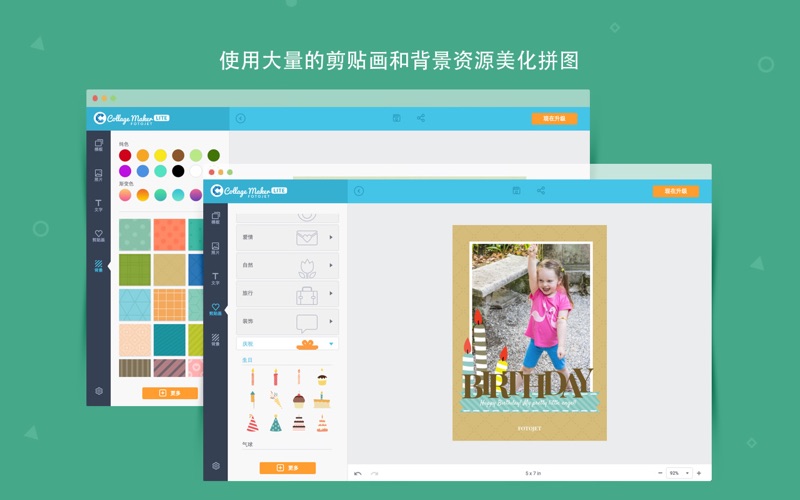Expand the 爱情 love clipart category
Viewport: 800px width, 500px height.
(287, 237)
